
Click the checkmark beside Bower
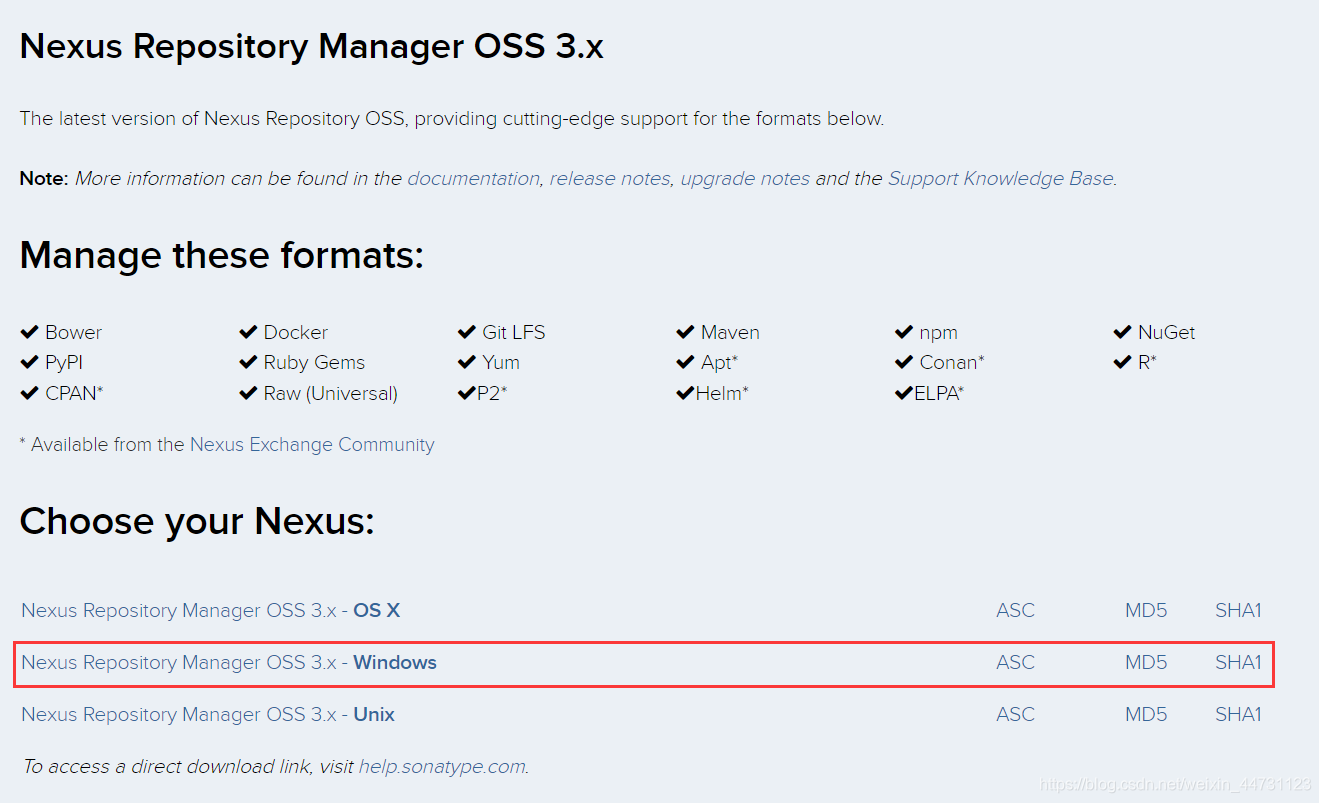pyautogui.click(x=29, y=332)
